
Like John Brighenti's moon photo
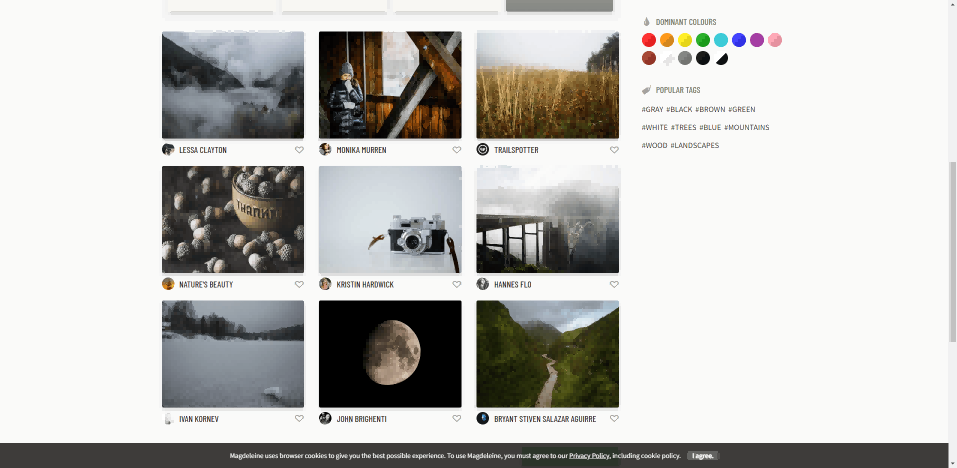(x=457, y=419)
